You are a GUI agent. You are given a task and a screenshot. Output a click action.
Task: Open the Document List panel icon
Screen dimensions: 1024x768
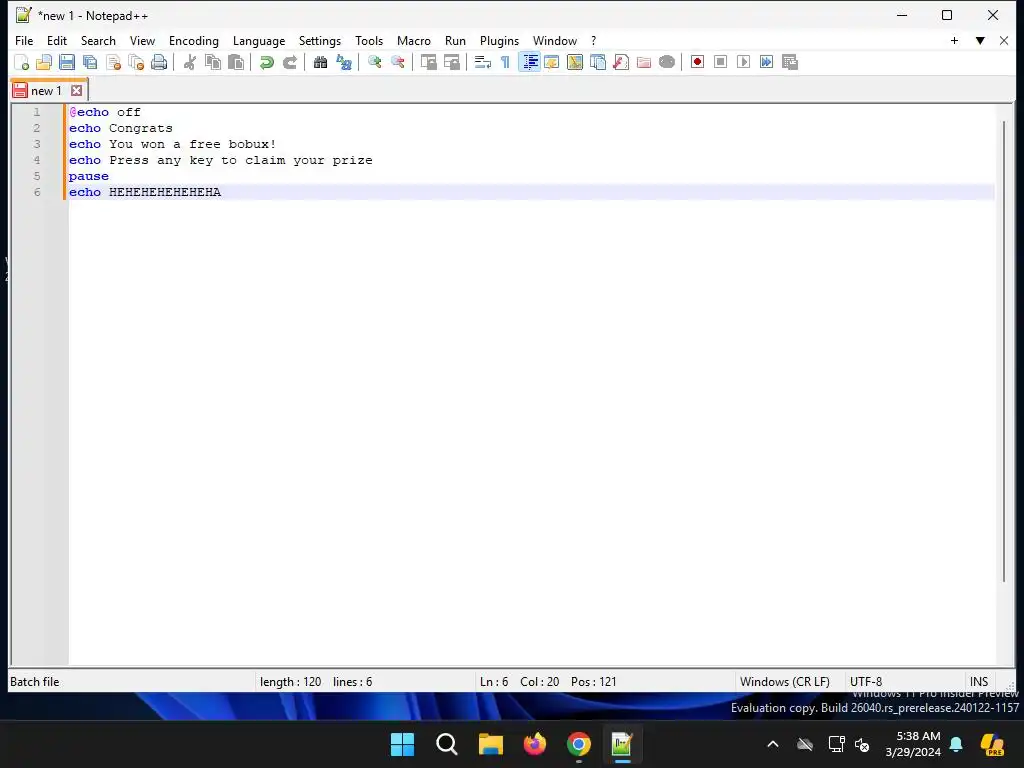(598, 63)
